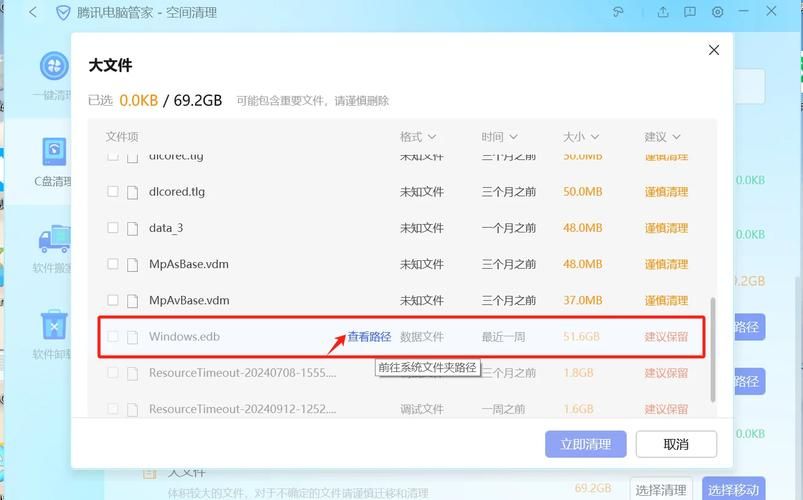Click the upload share icon in title bar
This screenshot has height=500, width=803.
(663, 12)
